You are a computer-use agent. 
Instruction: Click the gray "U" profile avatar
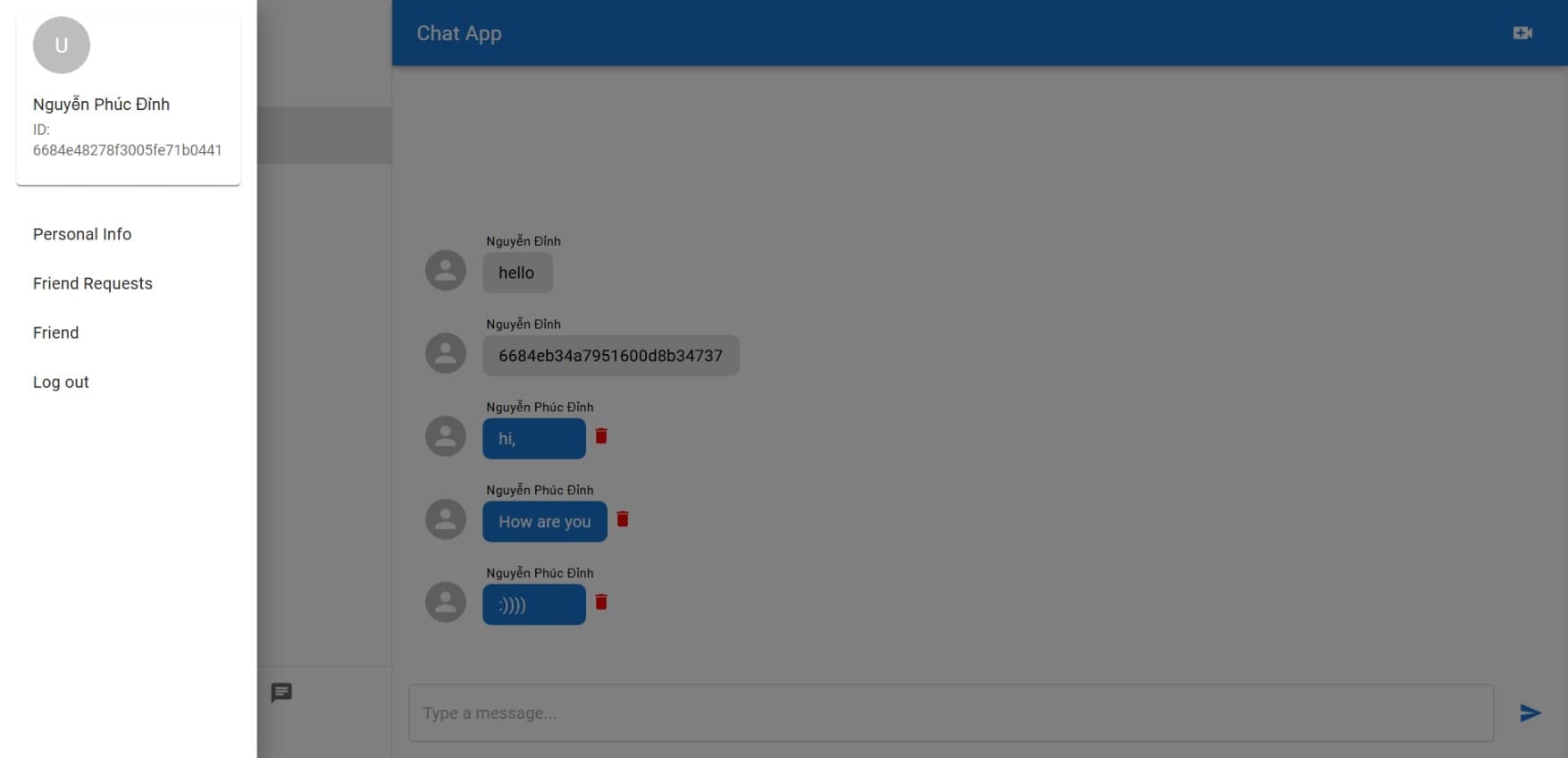(x=62, y=45)
